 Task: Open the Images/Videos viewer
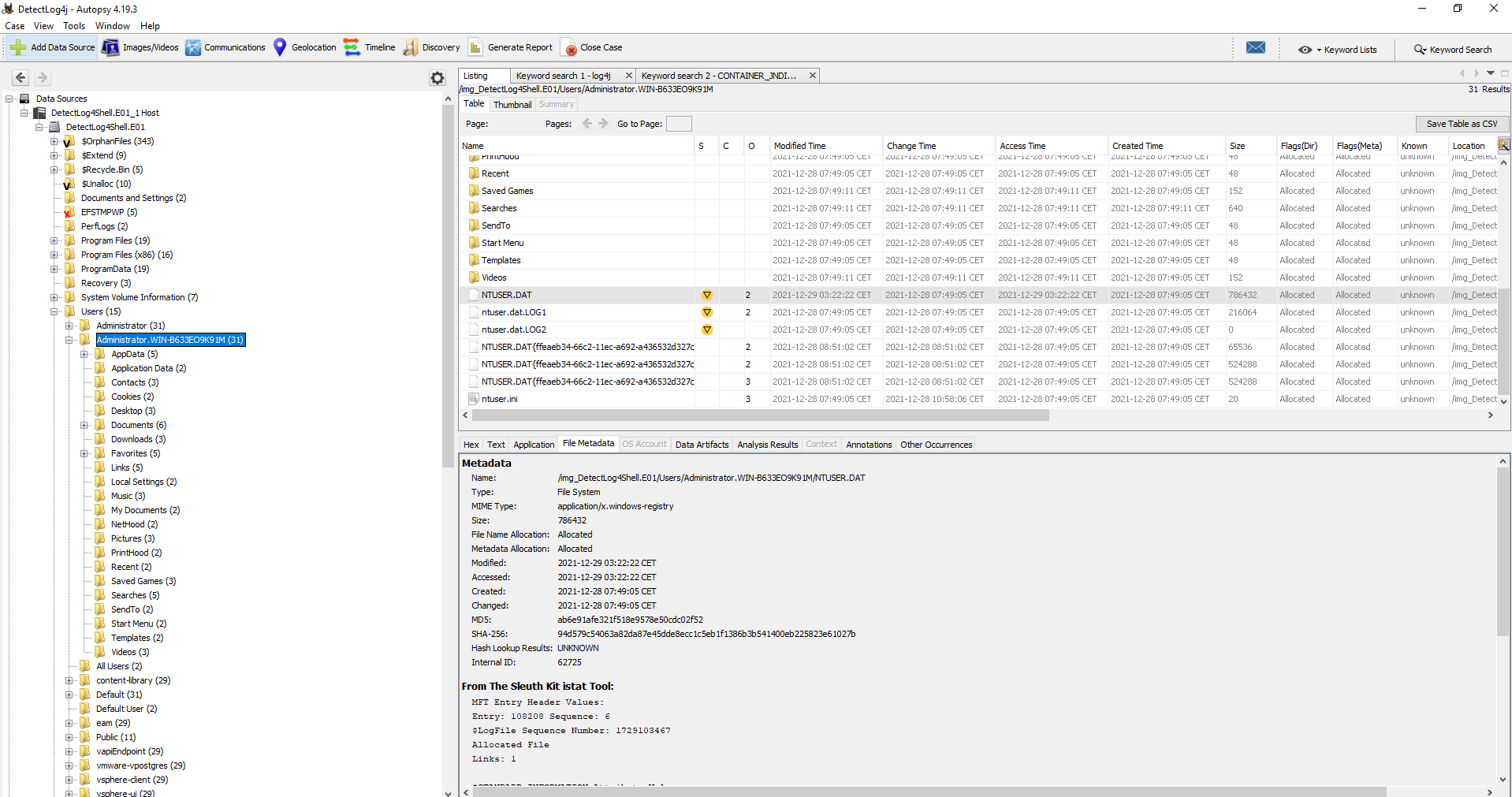coord(110,47)
